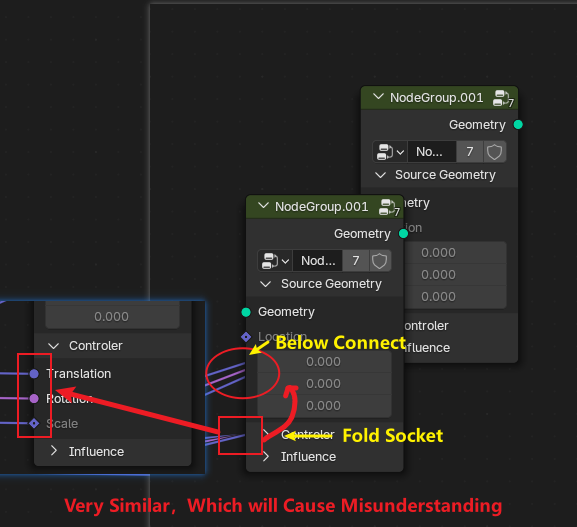
Task: Click Scale diamond socket on left node
Action: 34,424
